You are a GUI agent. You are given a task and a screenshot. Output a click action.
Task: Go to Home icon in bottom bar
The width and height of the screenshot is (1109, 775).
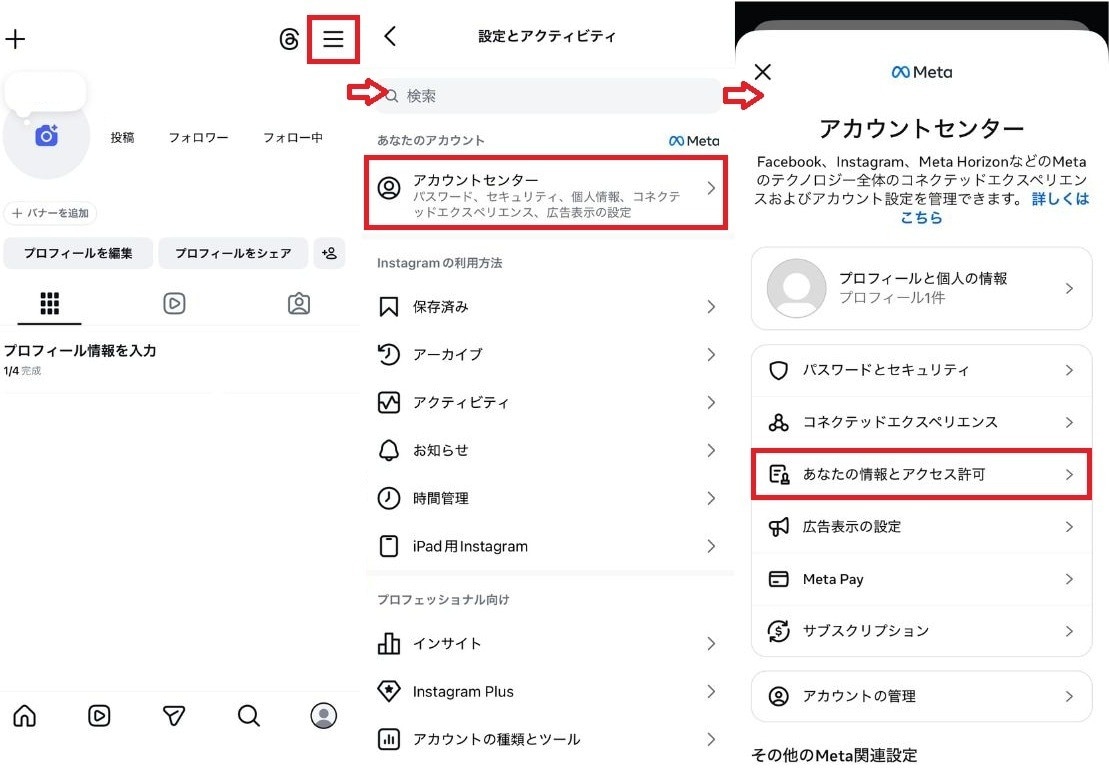[x=25, y=716]
